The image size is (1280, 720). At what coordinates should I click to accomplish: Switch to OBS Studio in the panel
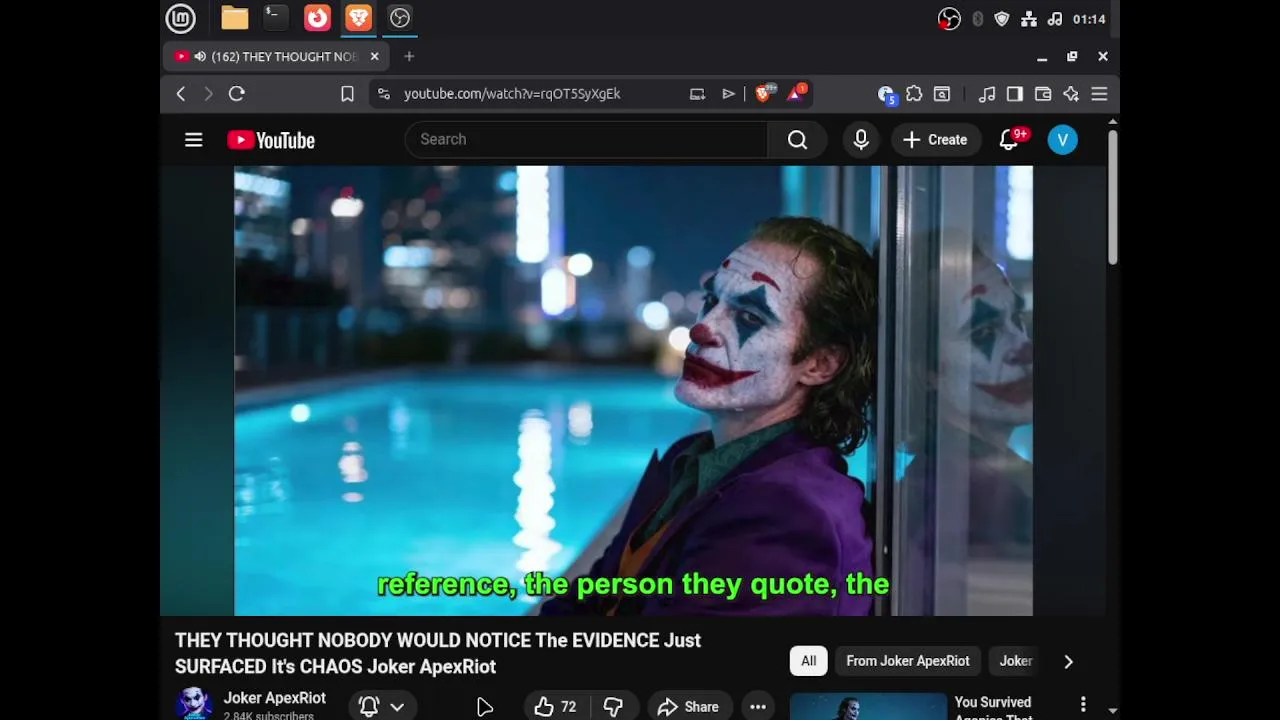pos(400,18)
